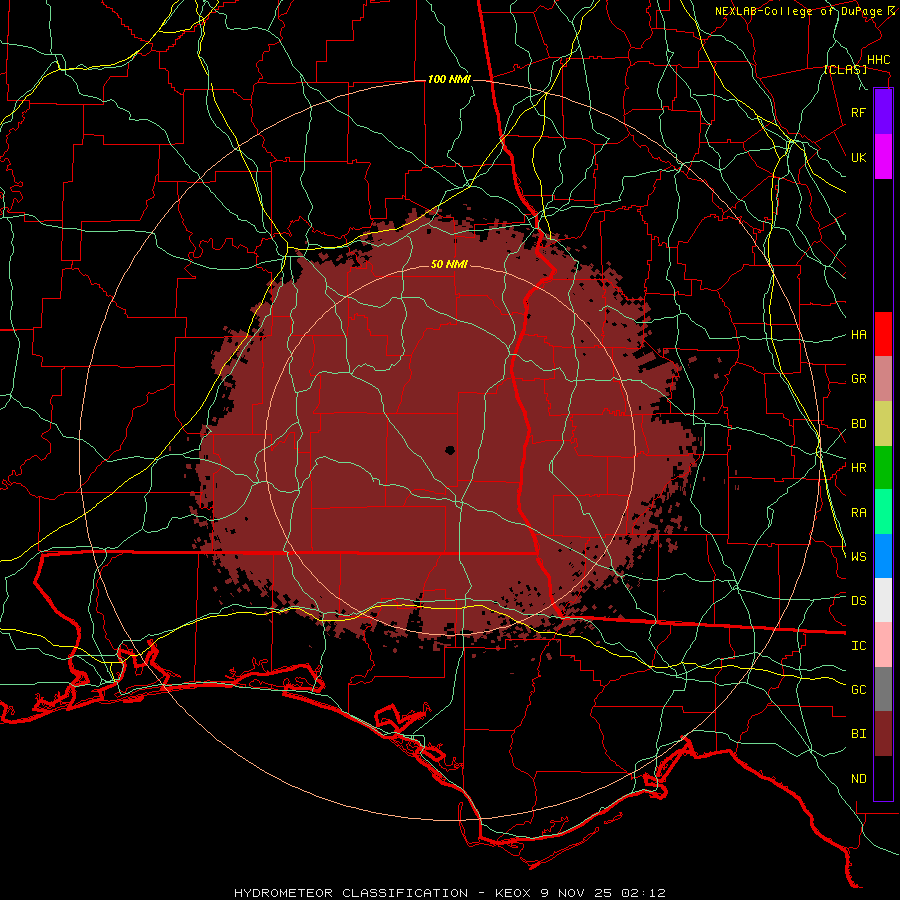Click the IC legend label

point(859,646)
